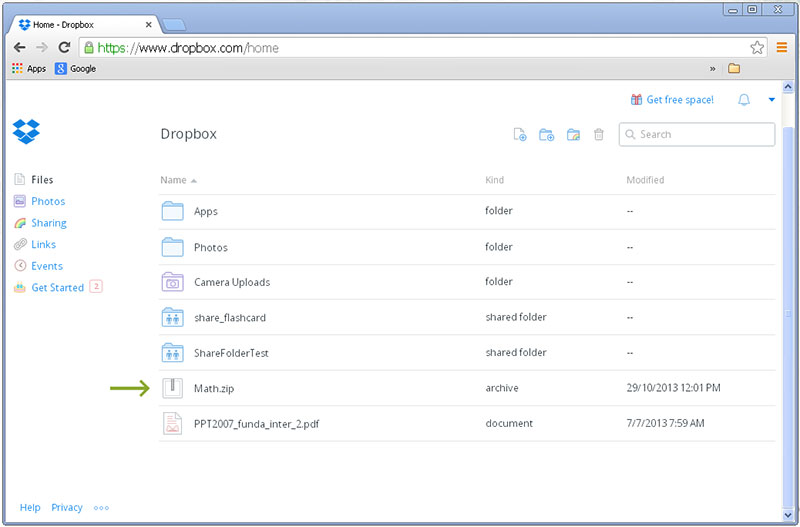Click the Modified column header

pyautogui.click(x=645, y=180)
